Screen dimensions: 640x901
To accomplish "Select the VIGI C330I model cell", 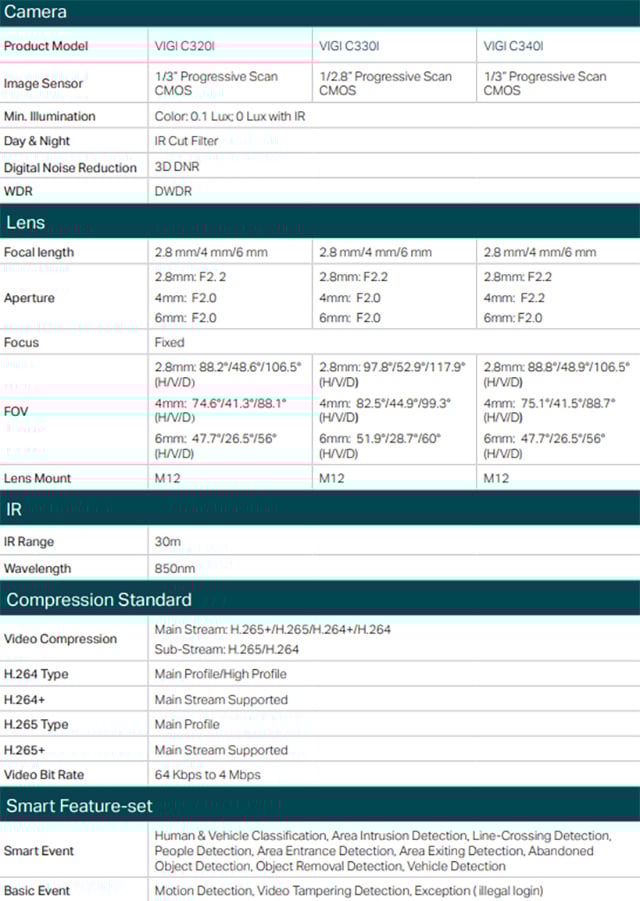I will point(394,46).
